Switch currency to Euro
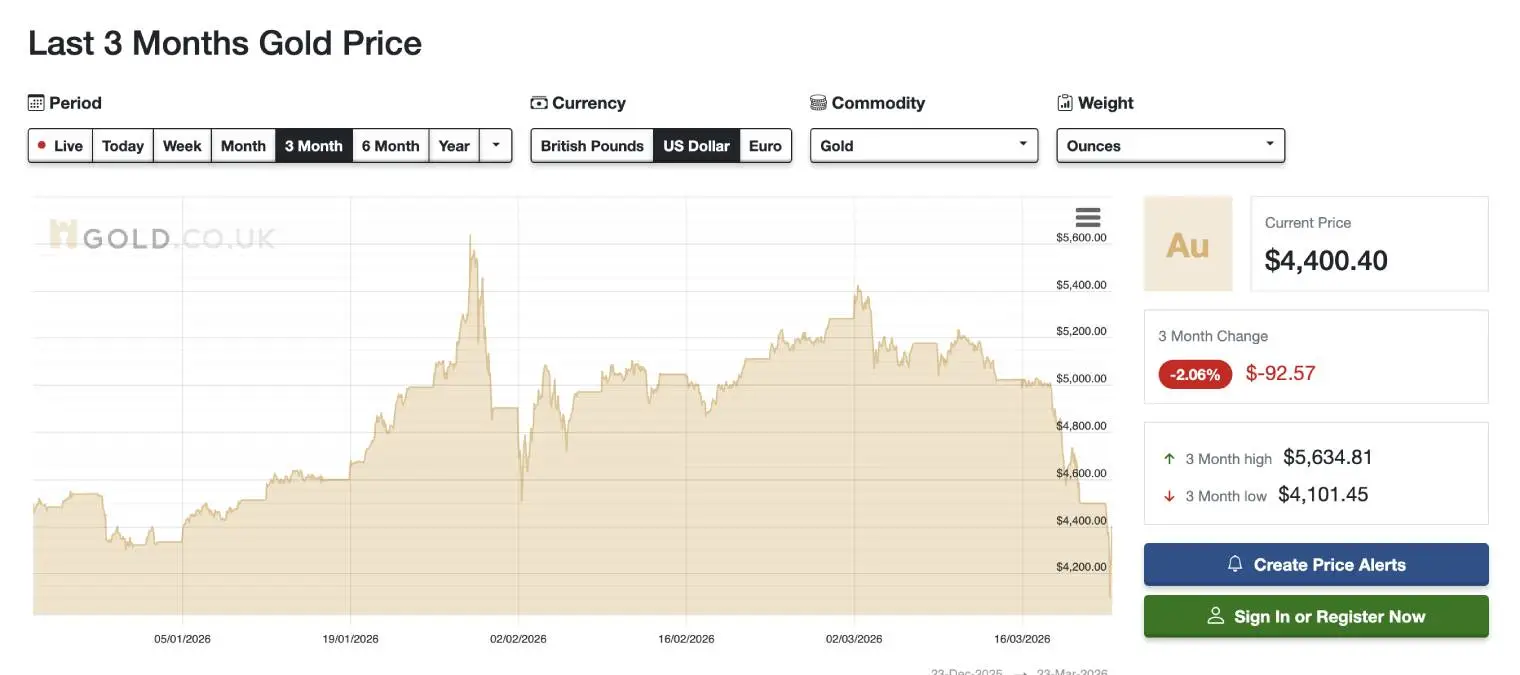This screenshot has height=675, width=1520. 765,145
